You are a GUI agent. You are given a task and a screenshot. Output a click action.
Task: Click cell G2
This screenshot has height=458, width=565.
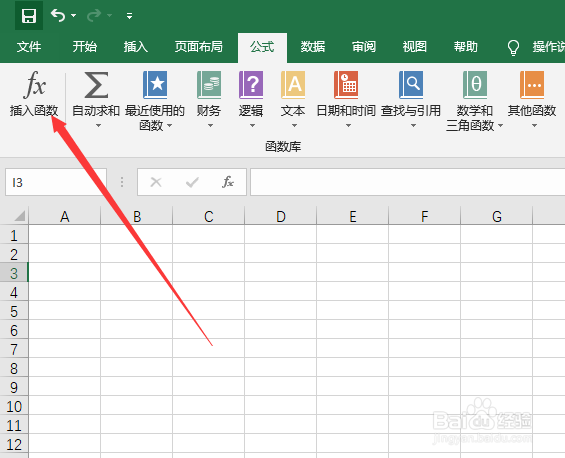click(x=497, y=254)
